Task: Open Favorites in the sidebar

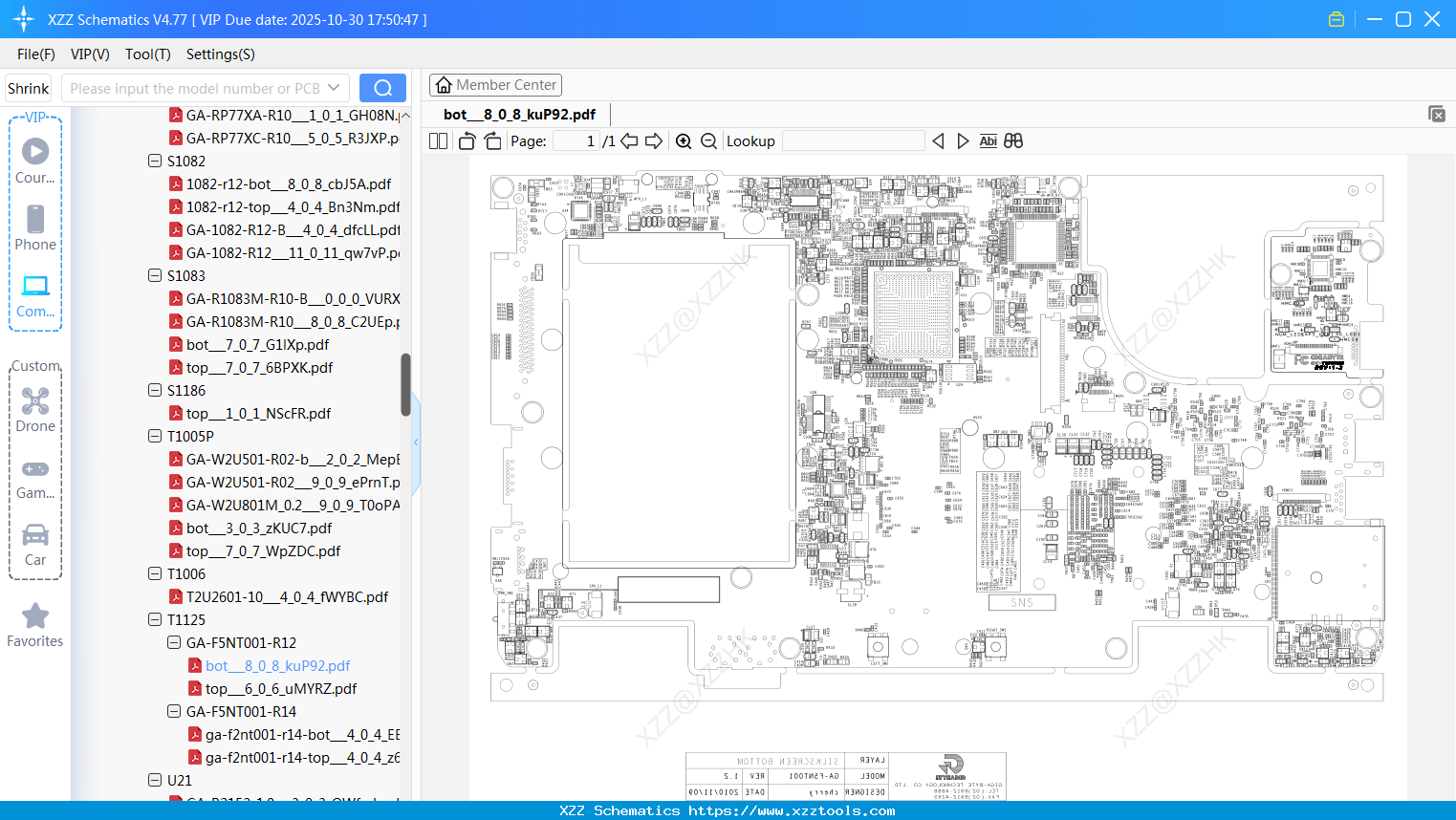Action: click(x=35, y=626)
